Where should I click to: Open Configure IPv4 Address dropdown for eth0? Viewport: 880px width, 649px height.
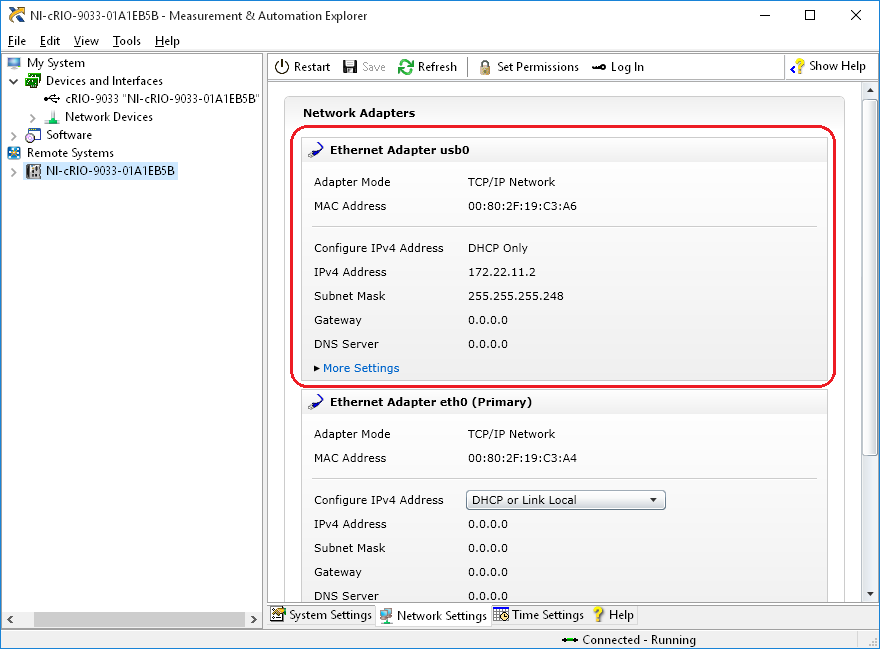[565, 500]
